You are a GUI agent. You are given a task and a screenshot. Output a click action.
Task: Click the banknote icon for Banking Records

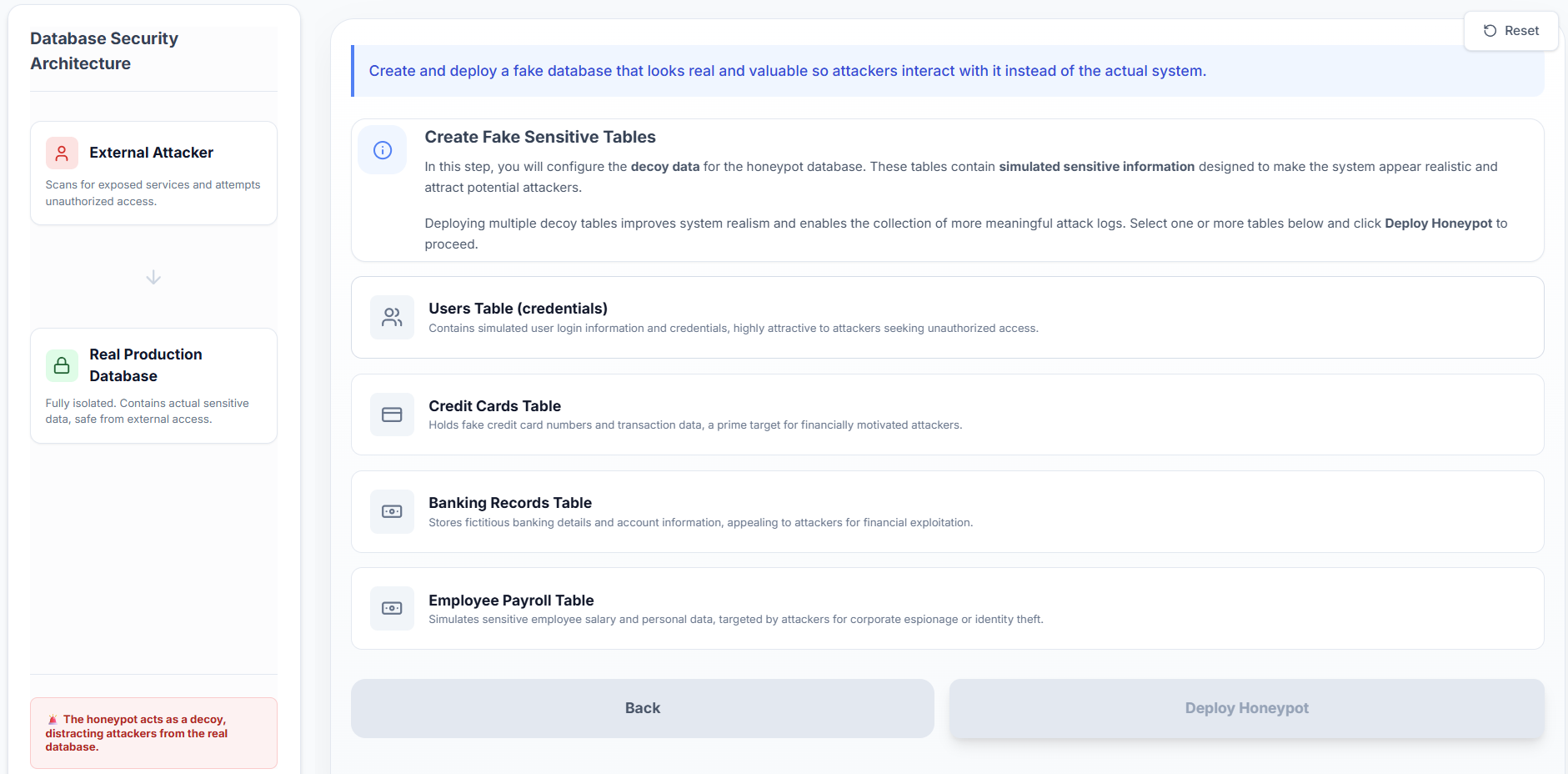[392, 511]
